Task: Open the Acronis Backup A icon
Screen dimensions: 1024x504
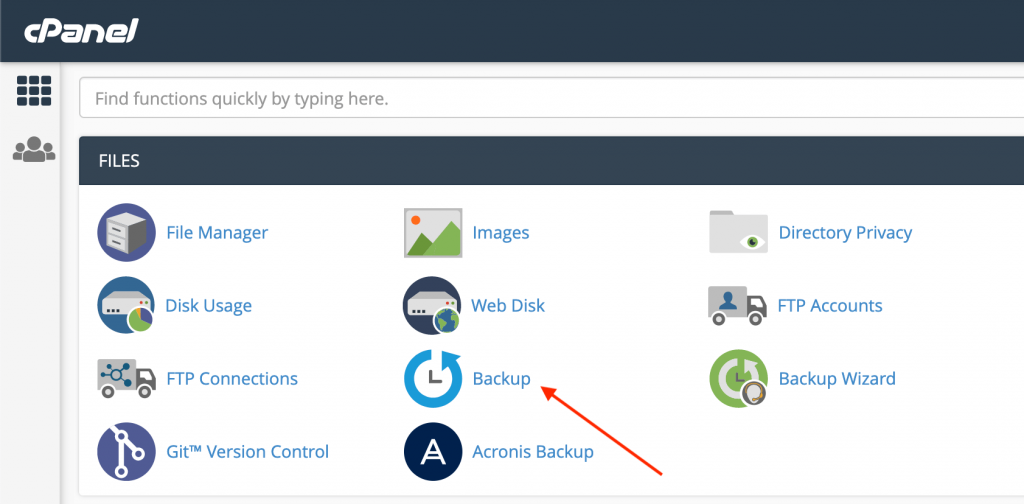Action: [433, 452]
